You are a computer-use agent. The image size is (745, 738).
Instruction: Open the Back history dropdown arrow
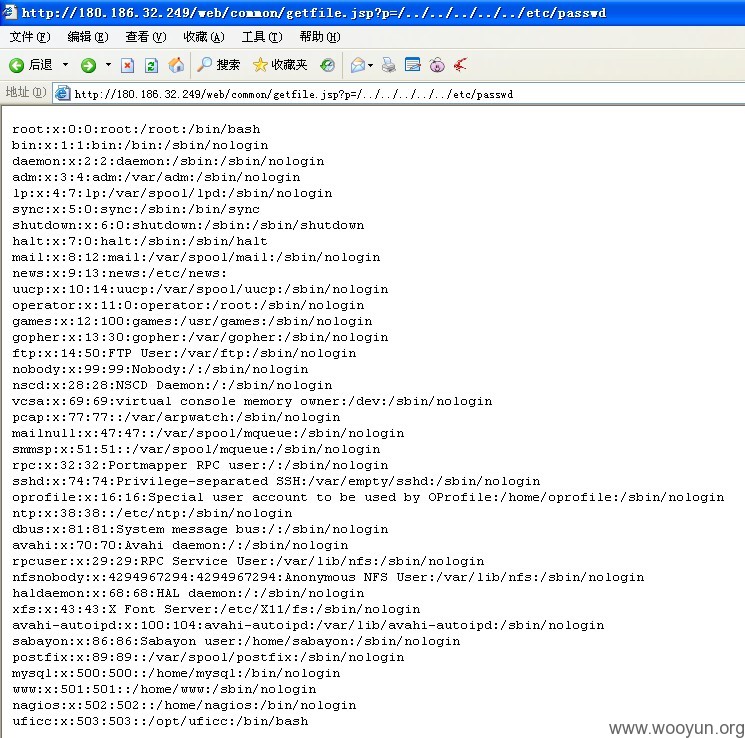pos(66,65)
